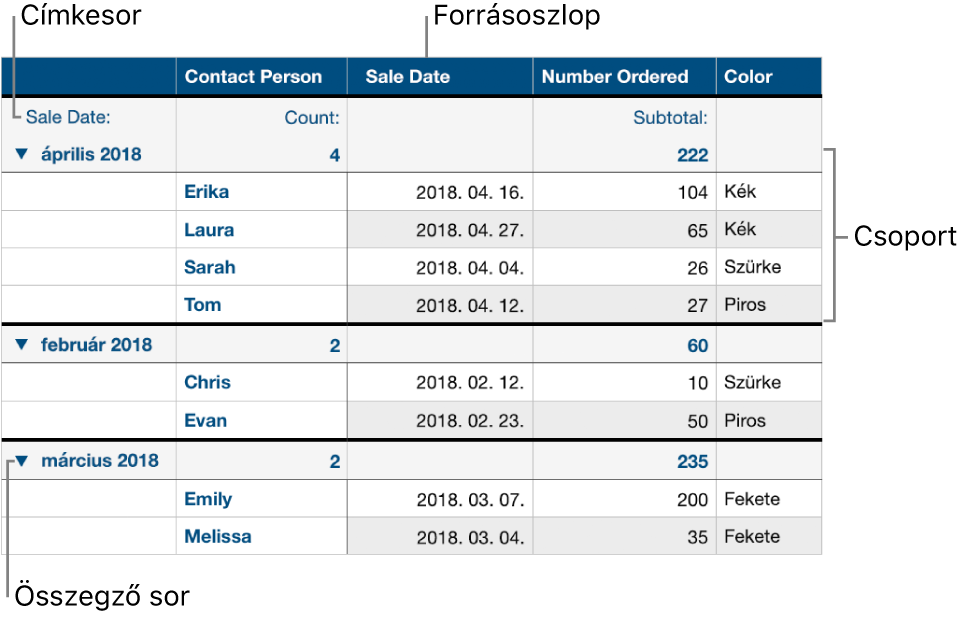Click the subtotal value 222
969x622 pixels.
pyautogui.click(x=692, y=155)
